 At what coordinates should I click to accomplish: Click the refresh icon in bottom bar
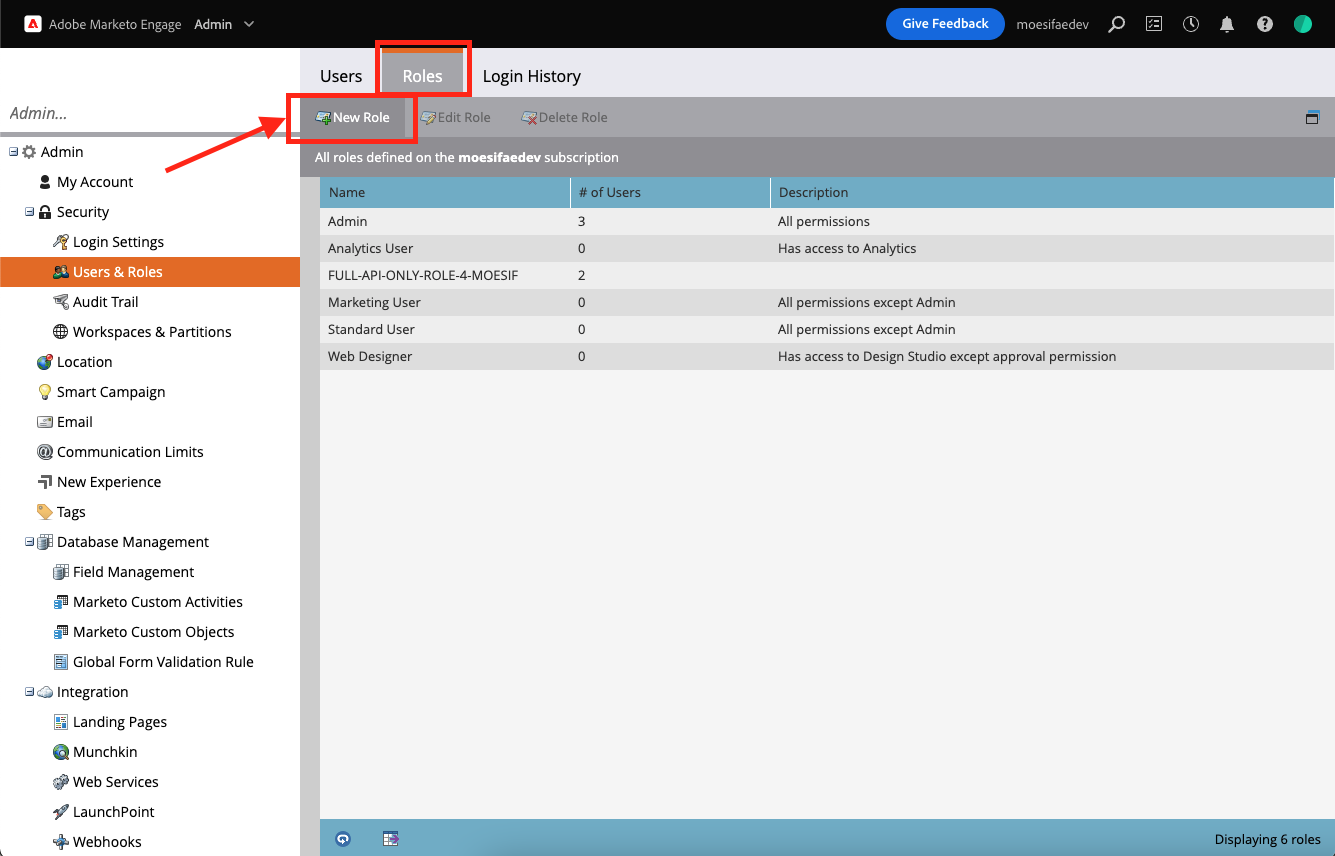click(x=343, y=839)
